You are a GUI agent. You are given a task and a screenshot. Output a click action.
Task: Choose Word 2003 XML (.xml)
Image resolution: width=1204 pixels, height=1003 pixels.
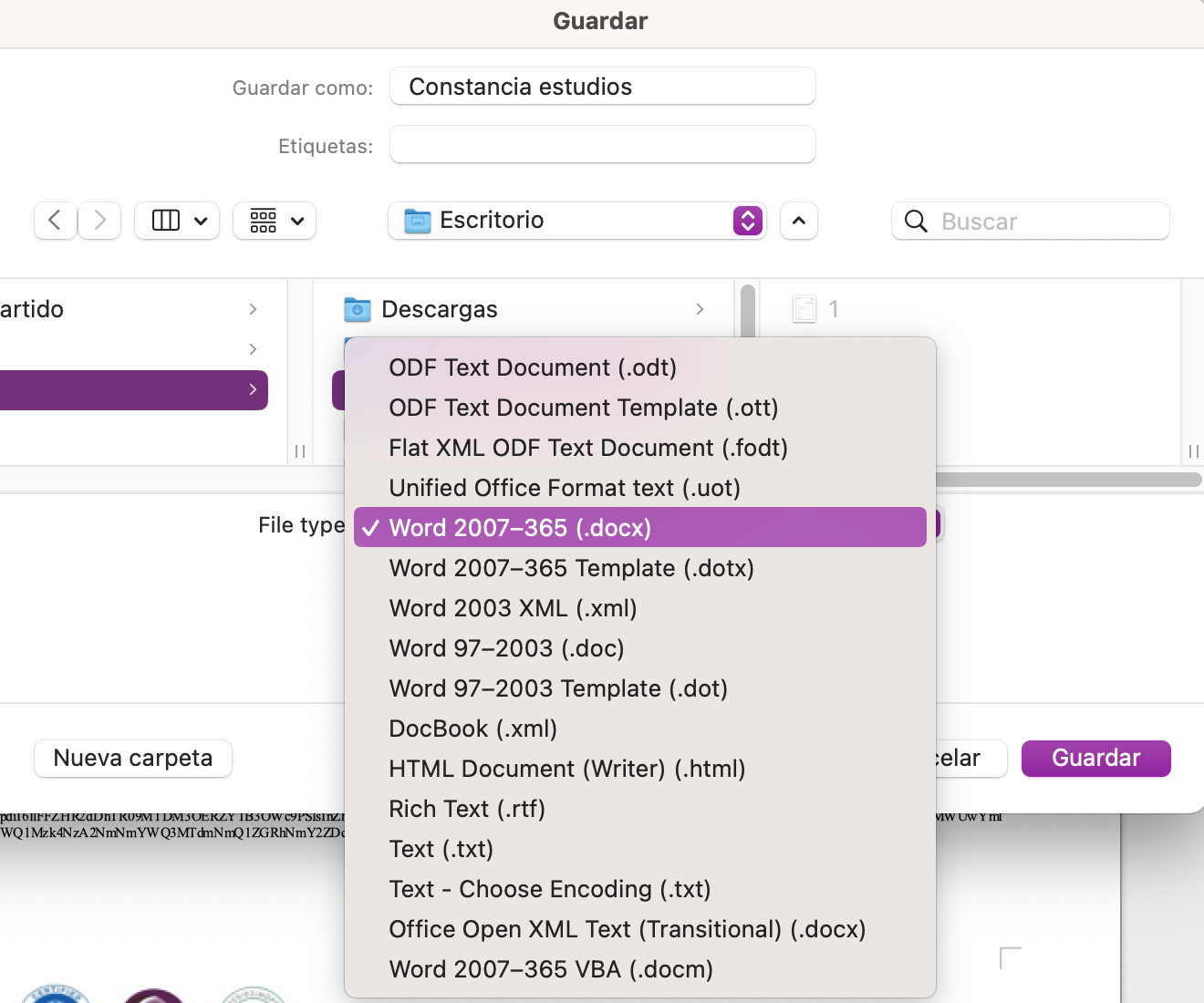tap(640, 608)
